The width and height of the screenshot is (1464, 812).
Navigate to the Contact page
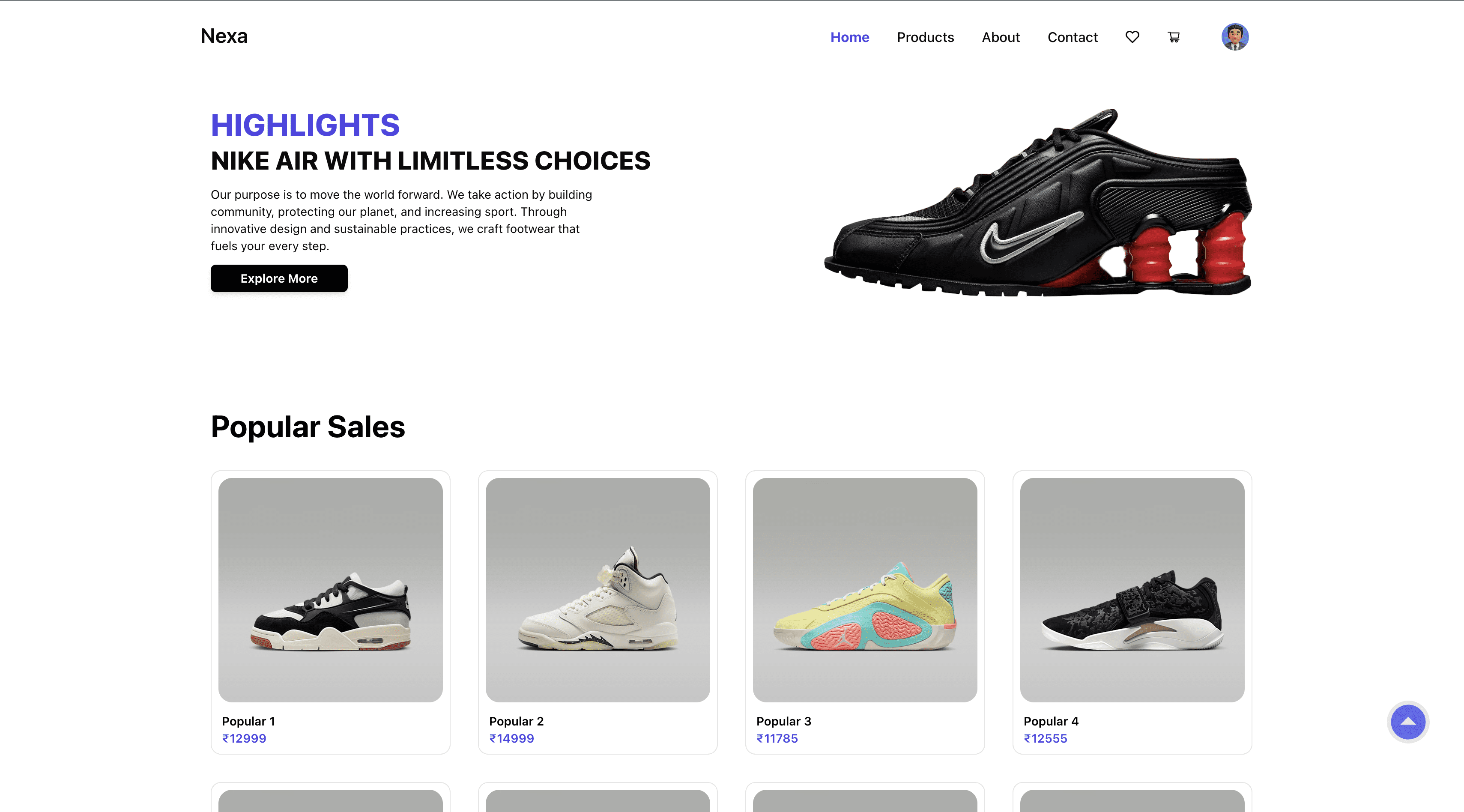[1073, 38]
